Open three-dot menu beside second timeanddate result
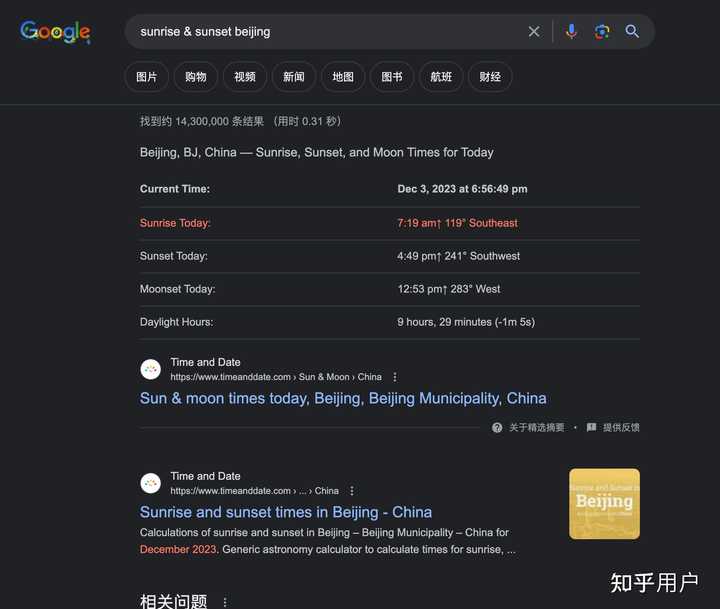The image size is (720, 609). 352,491
